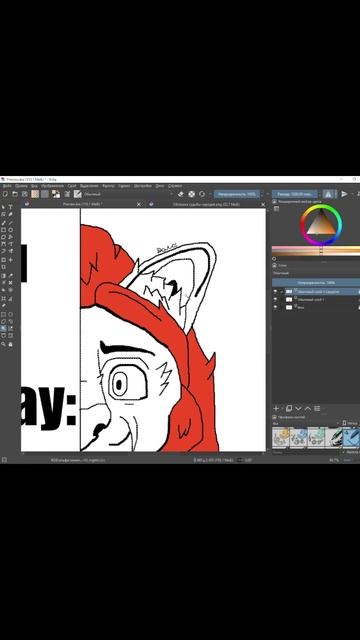Open the brush settings editor
Image resolution: width=360 pixels, height=640 pixels.
point(67,194)
